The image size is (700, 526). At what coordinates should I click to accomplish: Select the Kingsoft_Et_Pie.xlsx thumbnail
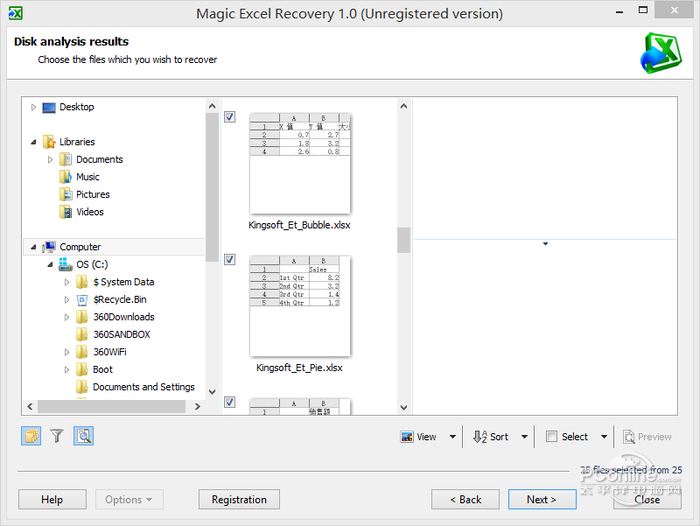[300, 306]
